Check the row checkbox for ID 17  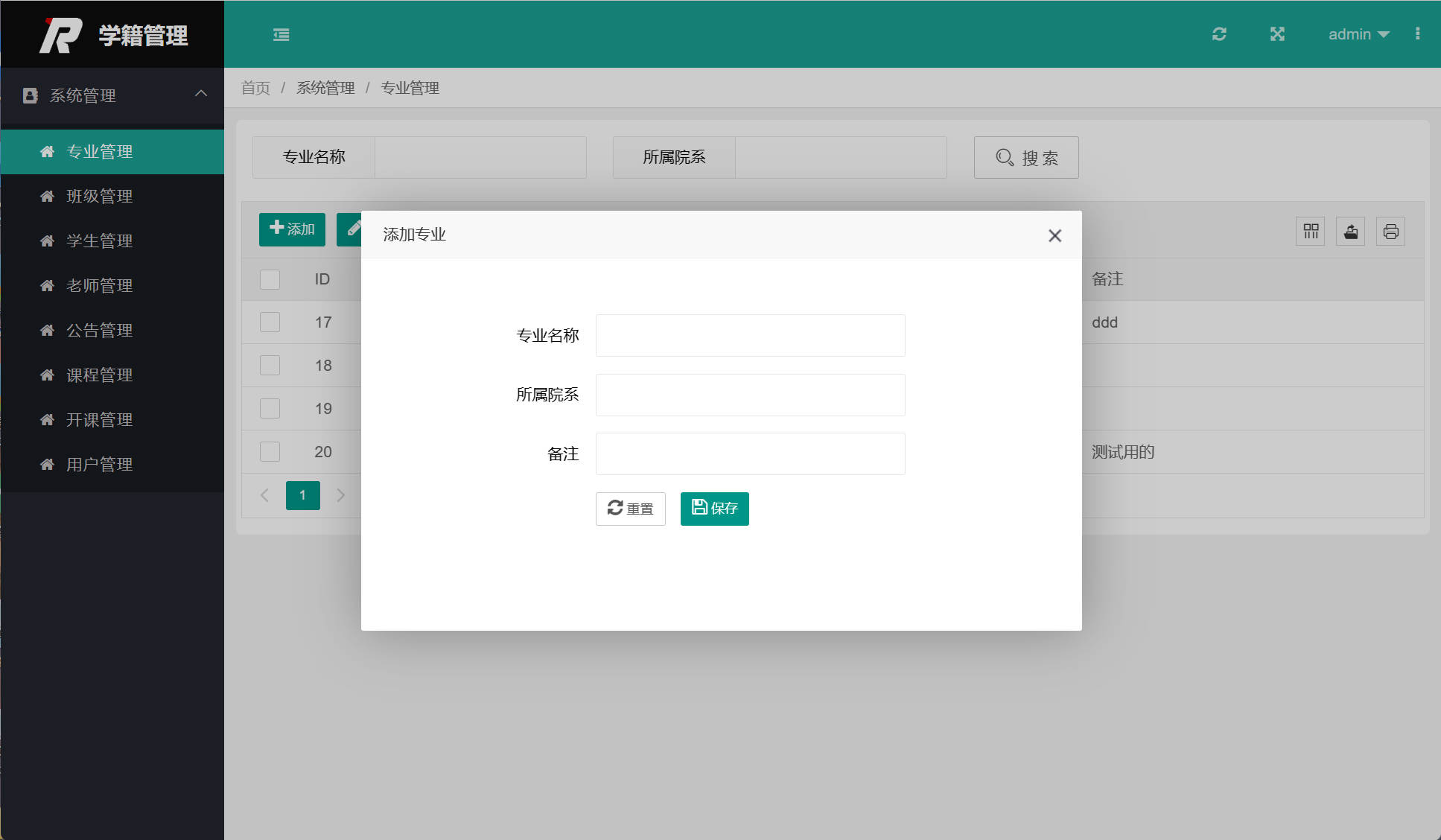point(270,322)
